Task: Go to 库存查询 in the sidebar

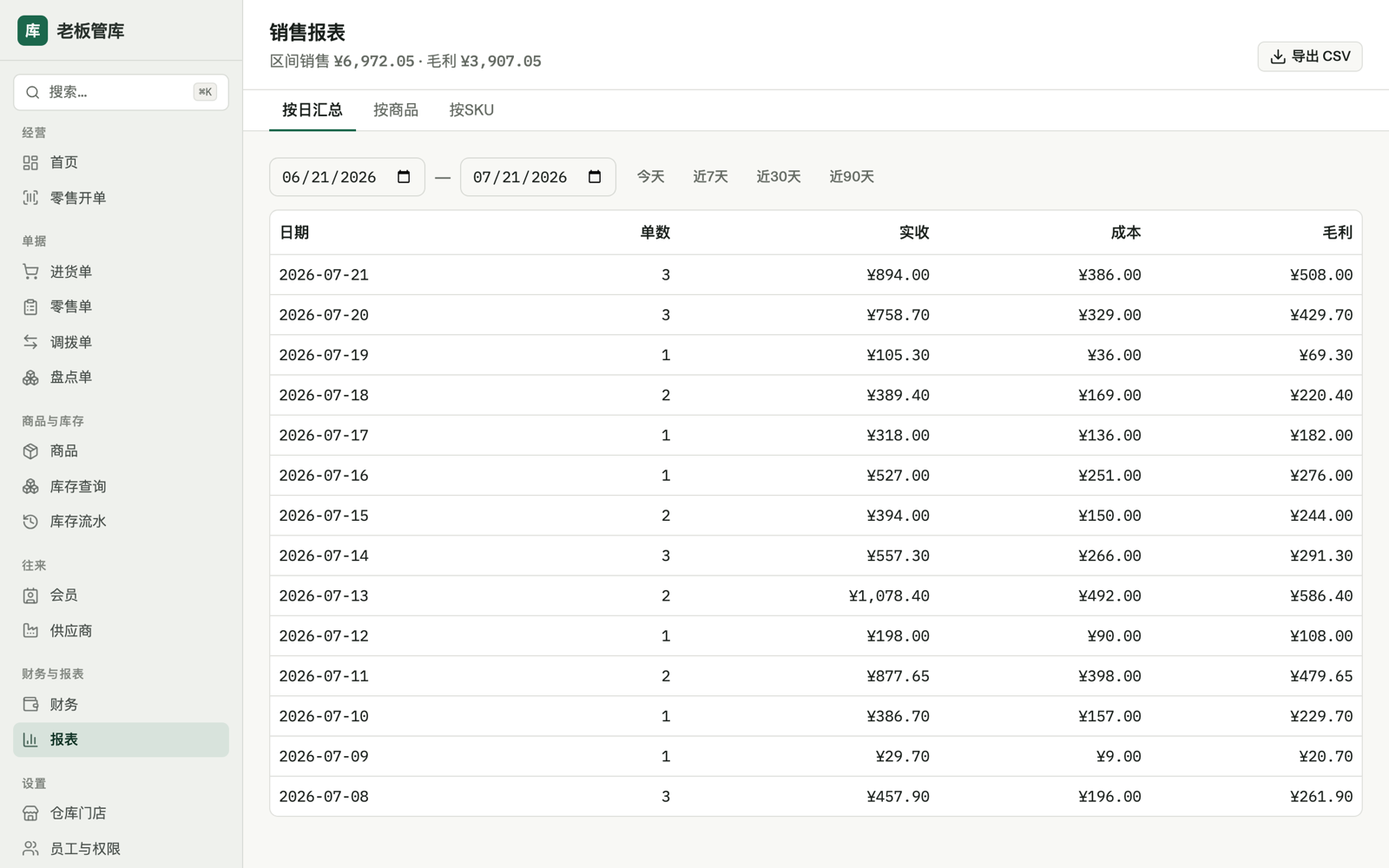Action: pos(121,486)
